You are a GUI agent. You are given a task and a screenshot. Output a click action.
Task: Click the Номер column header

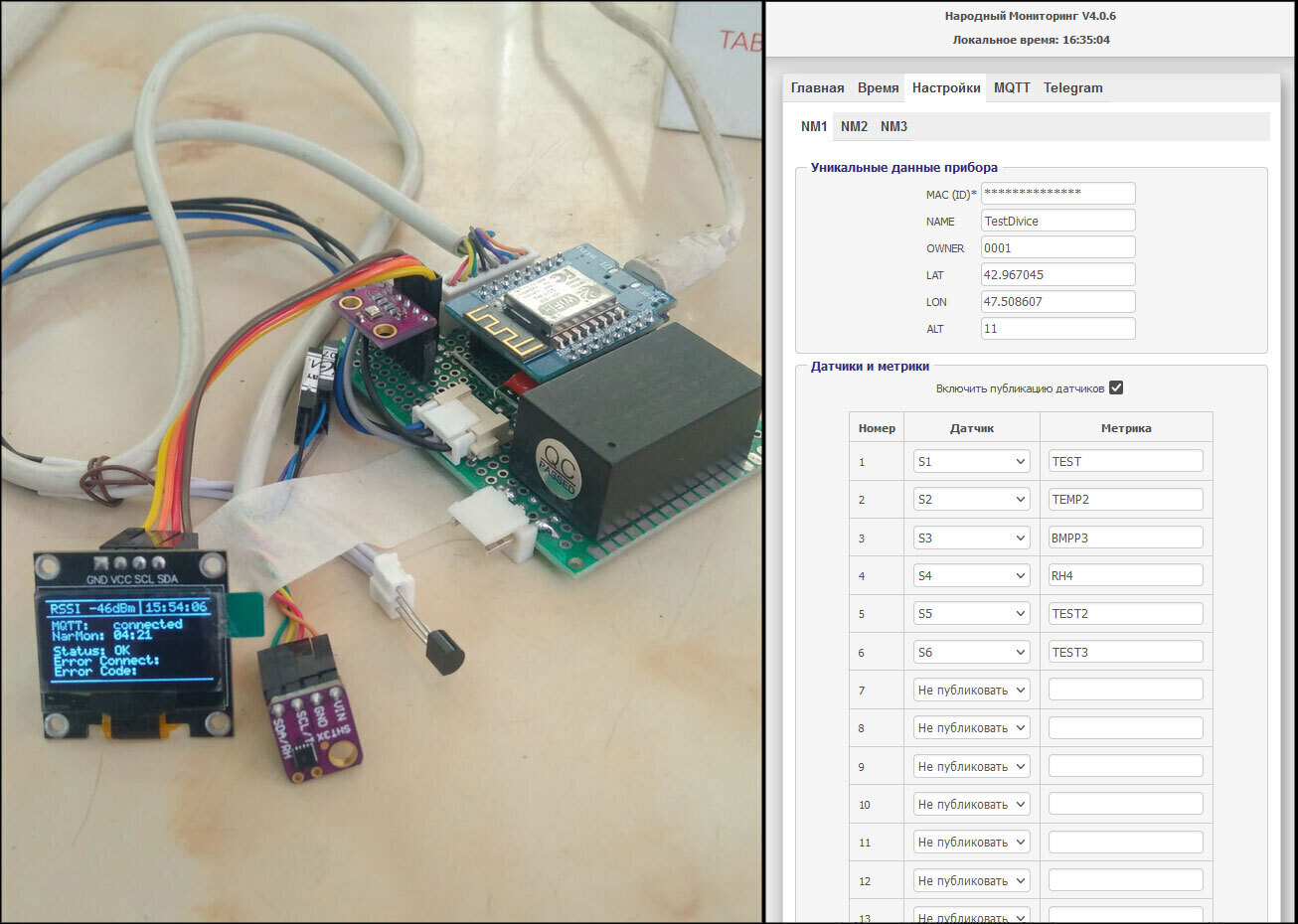point(877,428)
